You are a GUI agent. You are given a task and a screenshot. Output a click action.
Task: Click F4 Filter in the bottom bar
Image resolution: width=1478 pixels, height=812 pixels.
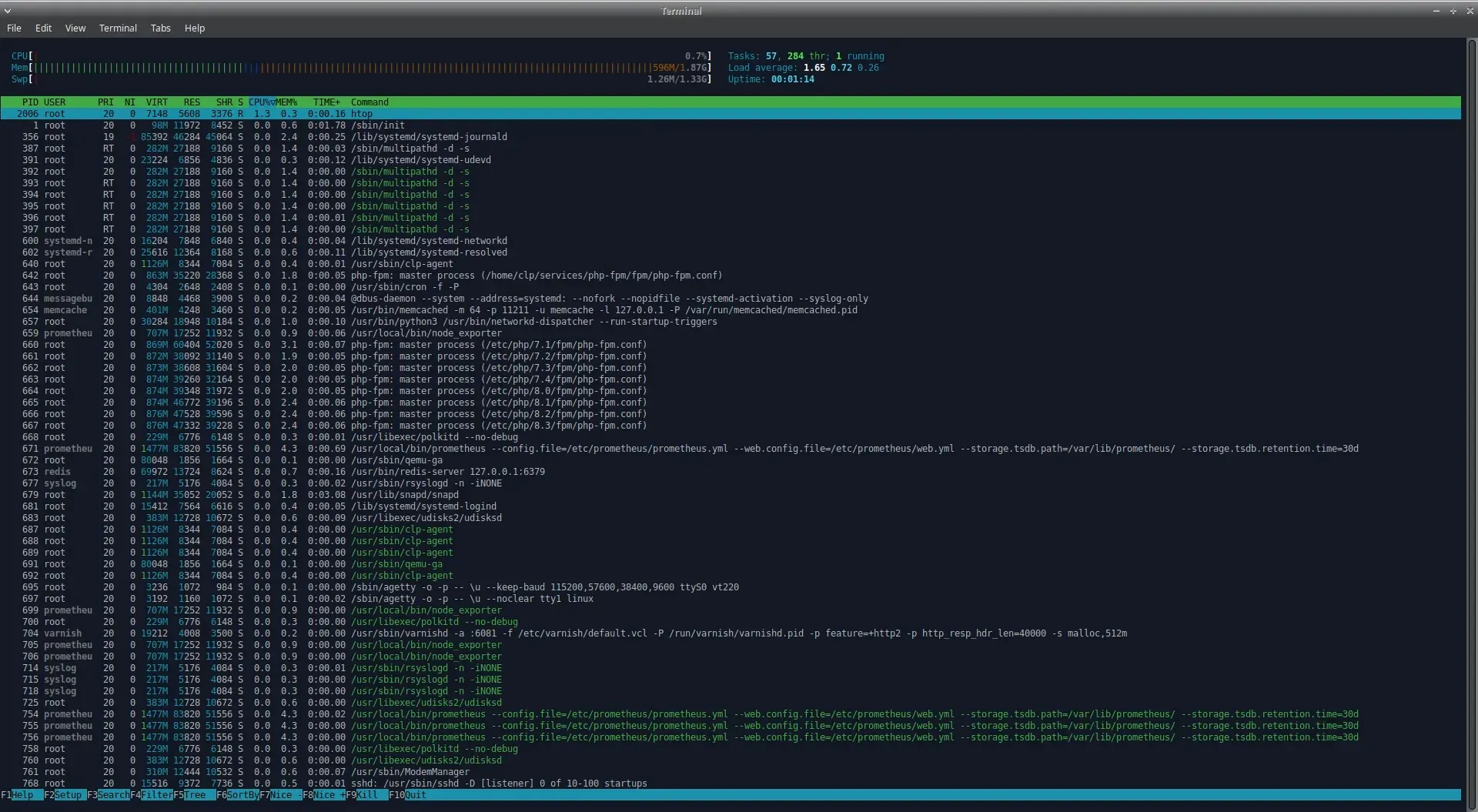(156, 795)
